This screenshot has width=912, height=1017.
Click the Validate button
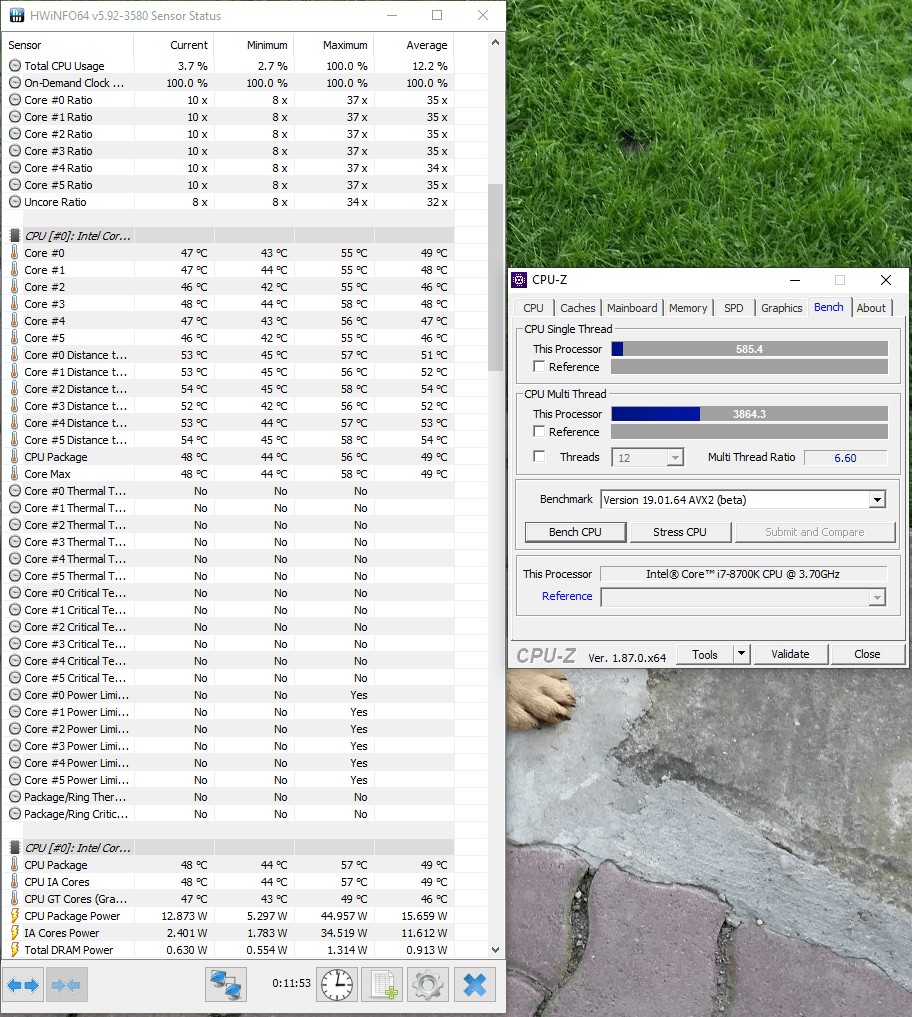coord(790,654)
